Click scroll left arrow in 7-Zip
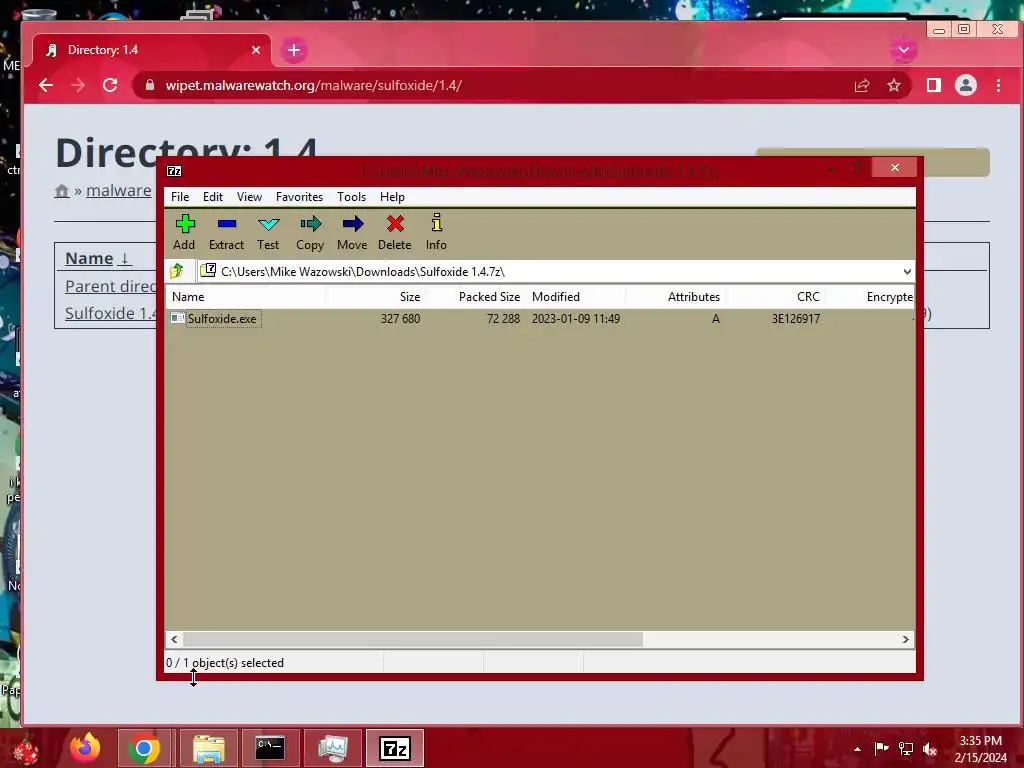 [x=174, y=639]
